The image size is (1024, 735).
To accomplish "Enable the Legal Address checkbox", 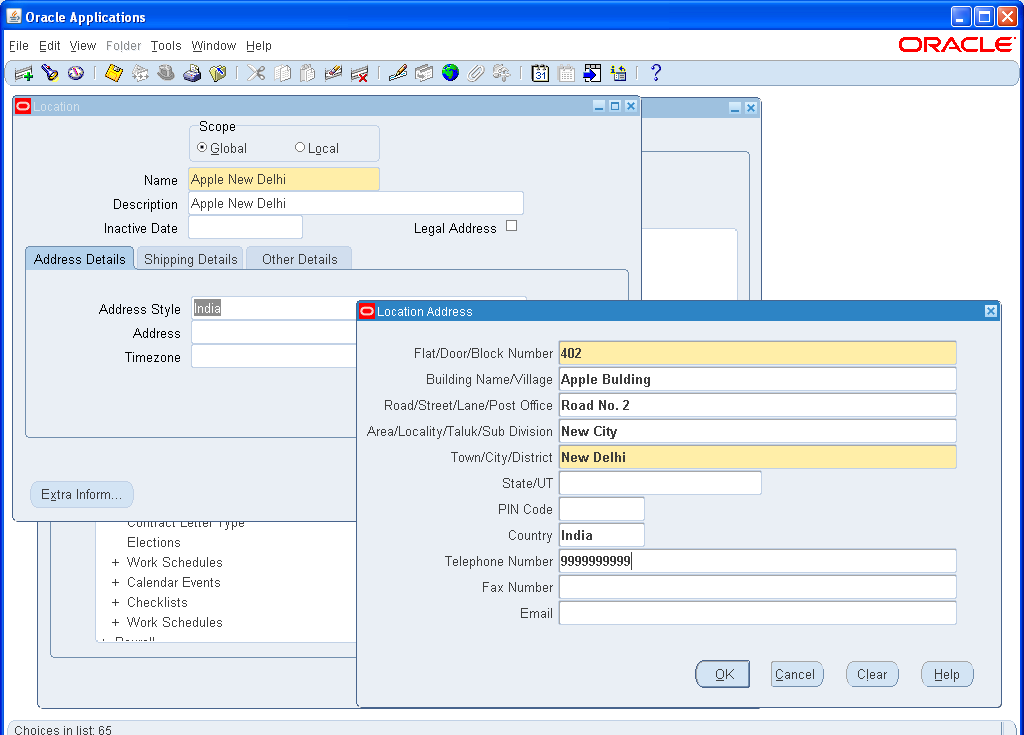I will click(511, 226).
